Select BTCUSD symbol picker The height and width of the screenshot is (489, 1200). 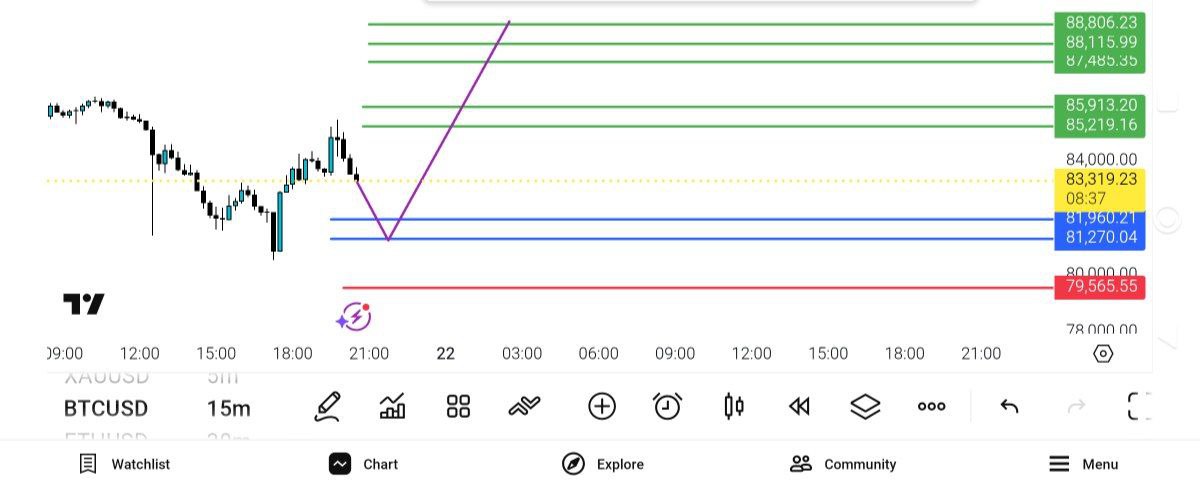click(105, 408)
